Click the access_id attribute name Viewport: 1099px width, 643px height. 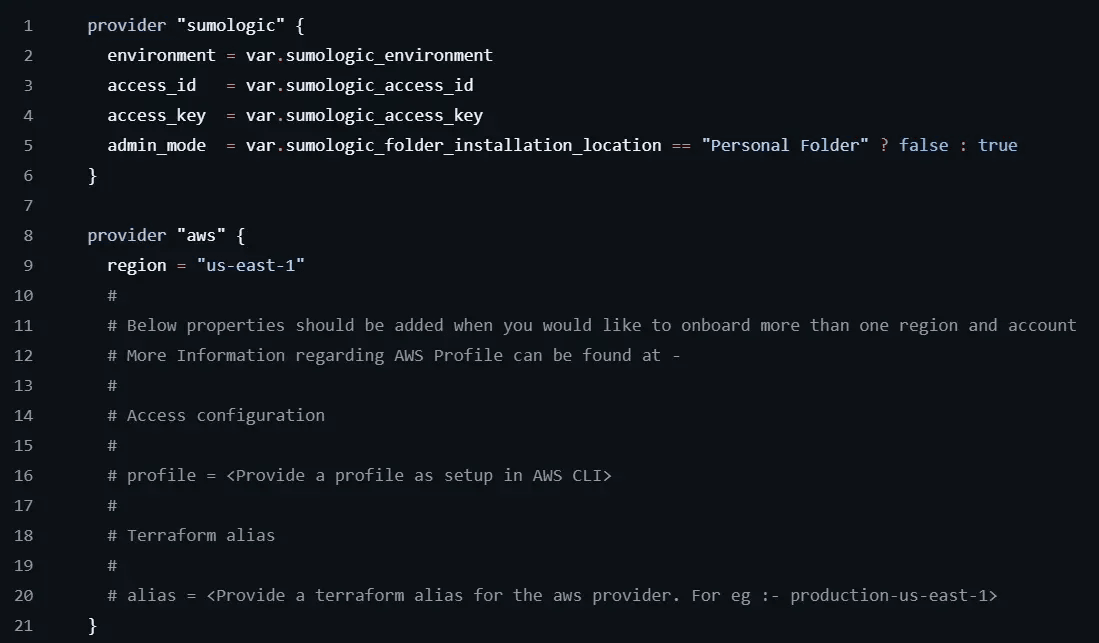pos(152,85)
